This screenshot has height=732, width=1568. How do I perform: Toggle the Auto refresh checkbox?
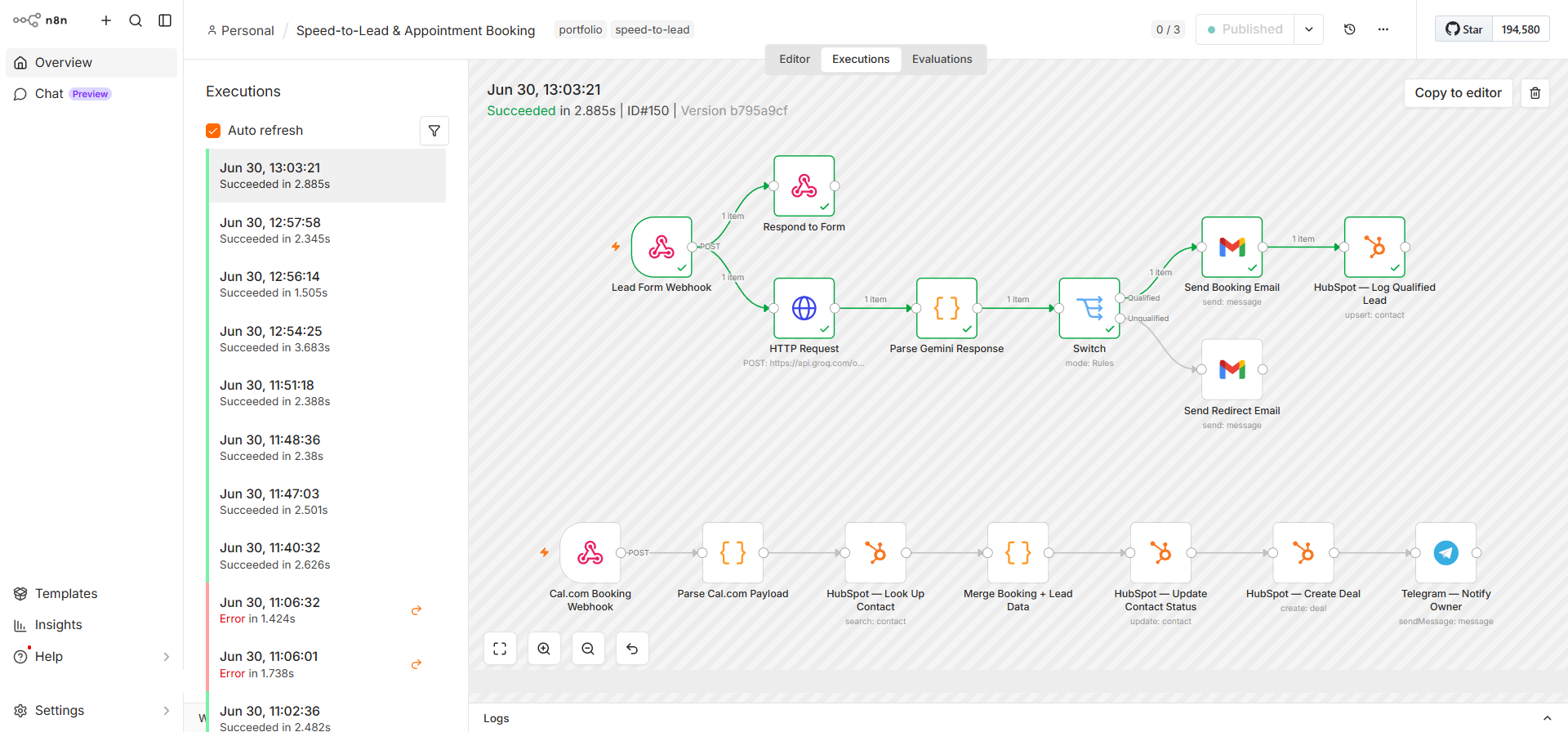coord(213,131)
